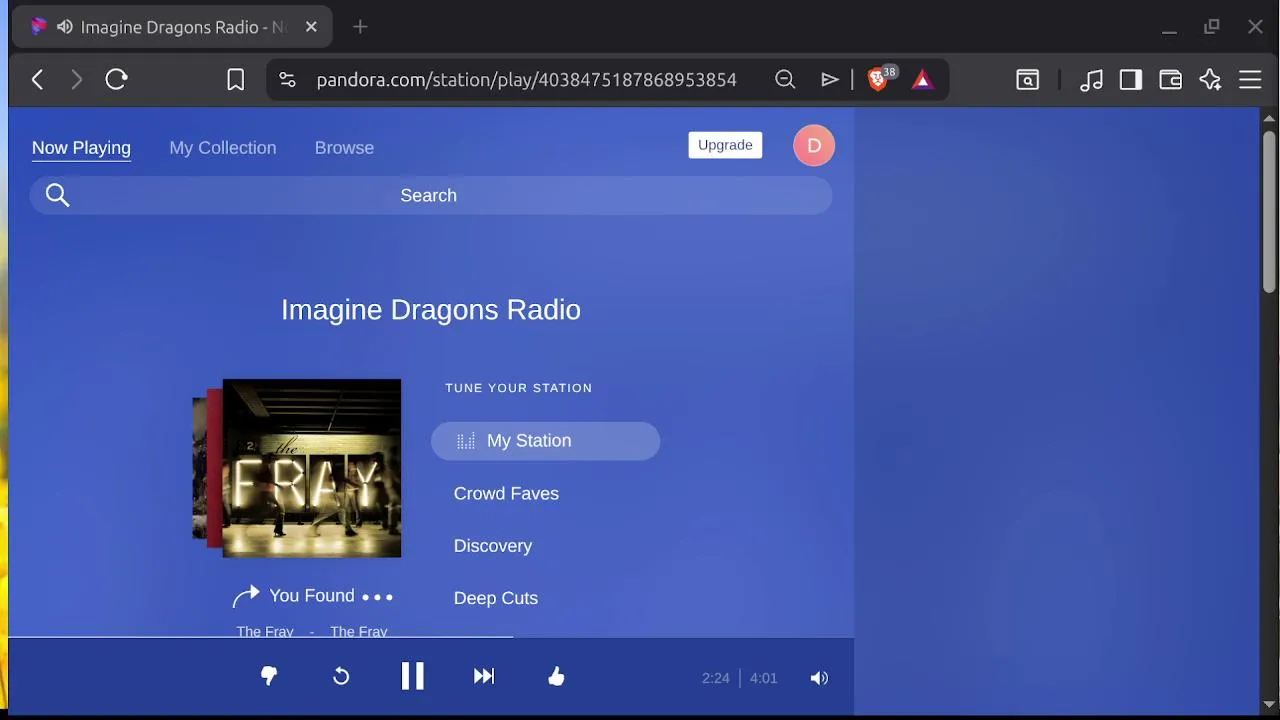1280x720 pixels.
Task: Pause the playing song
Action: click(x=412, y=677)
